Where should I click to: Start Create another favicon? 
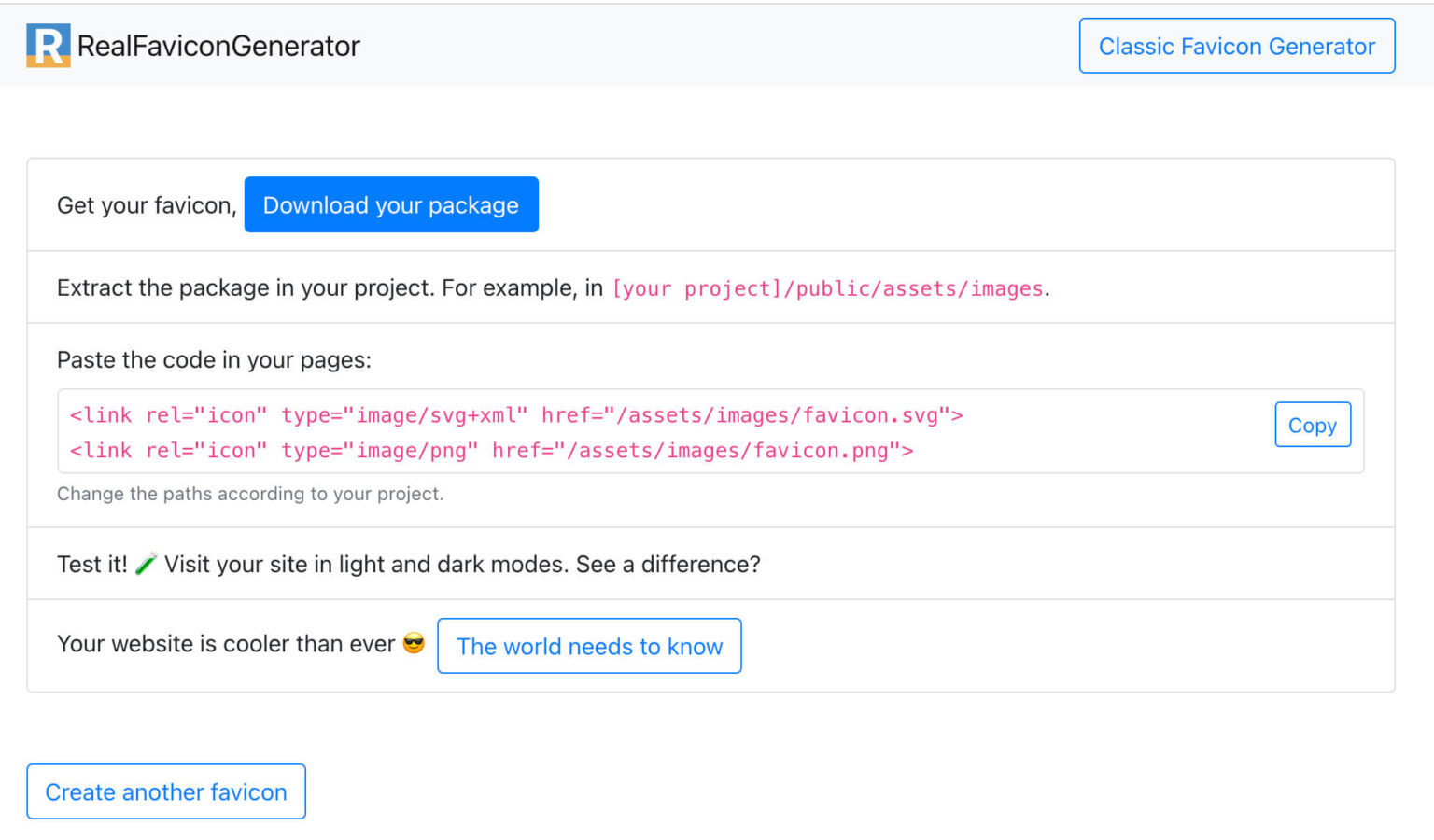point(165,791)
